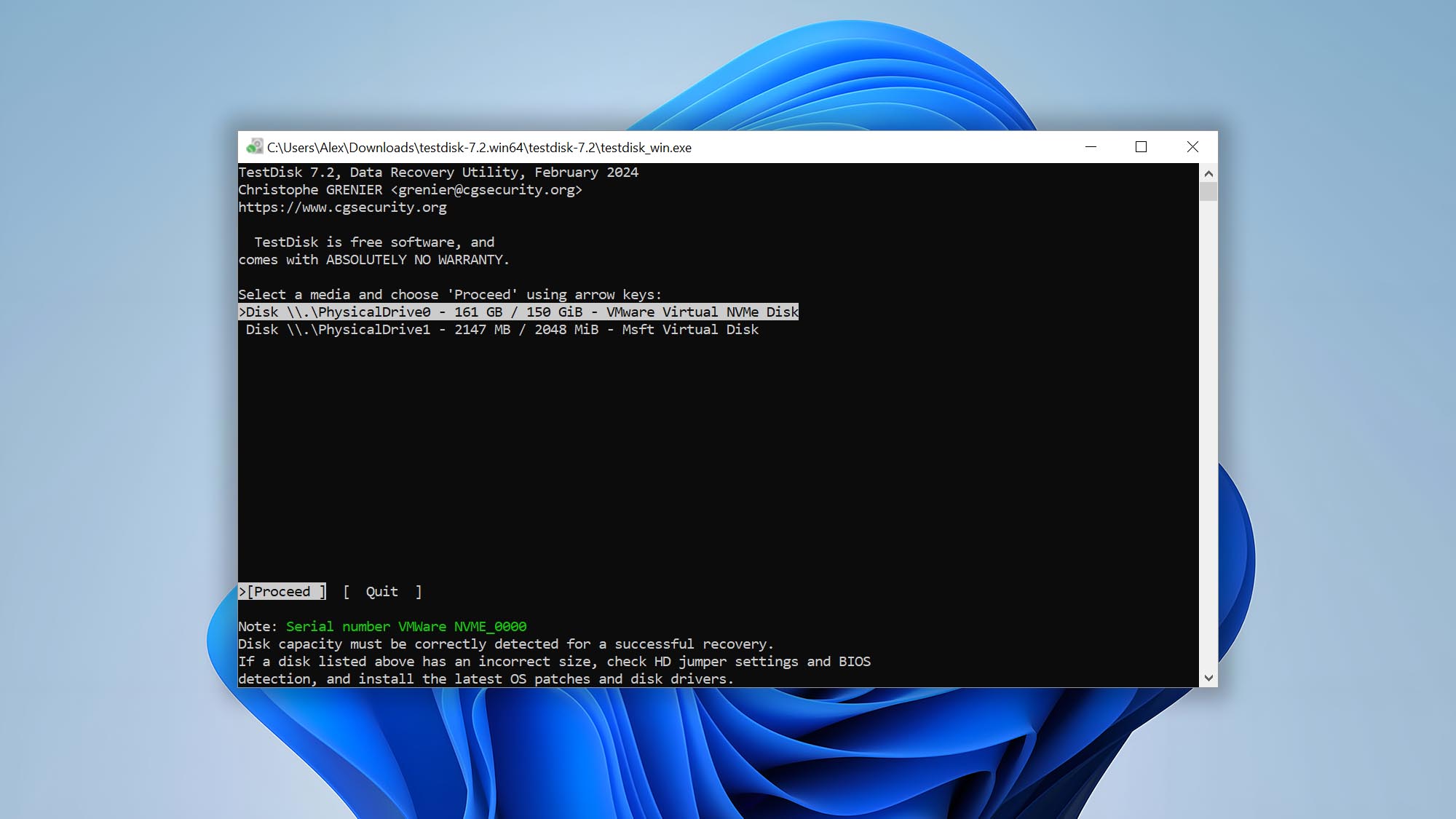Screen dimensions: 1456x819
Task: Click the highlighted Proceed option
Action: pyautogui.click(x=282, y=591)
